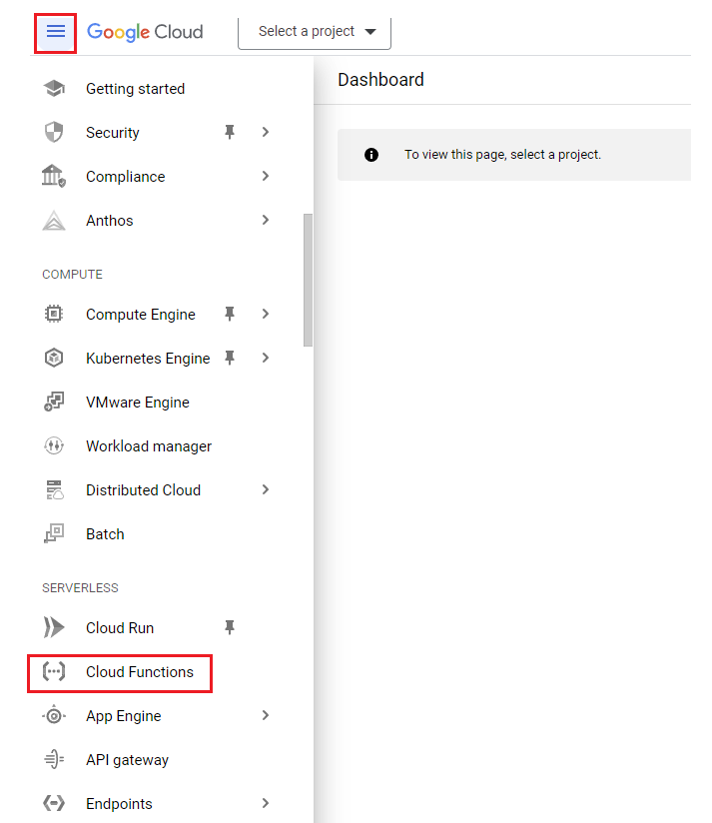Click the info icon in the banner
Viewport: 712px width, 823px height.
point(371,155)
